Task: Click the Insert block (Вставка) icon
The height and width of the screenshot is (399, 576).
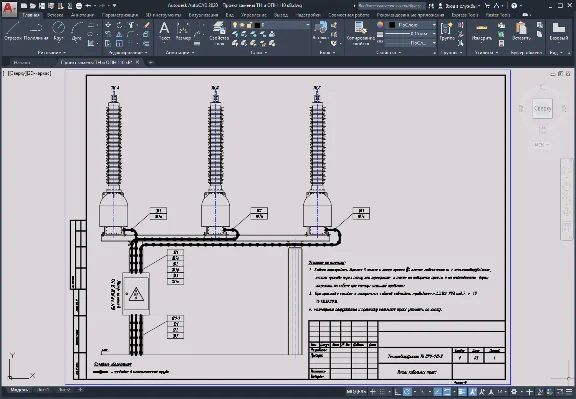Action: [x=320, y=29]
